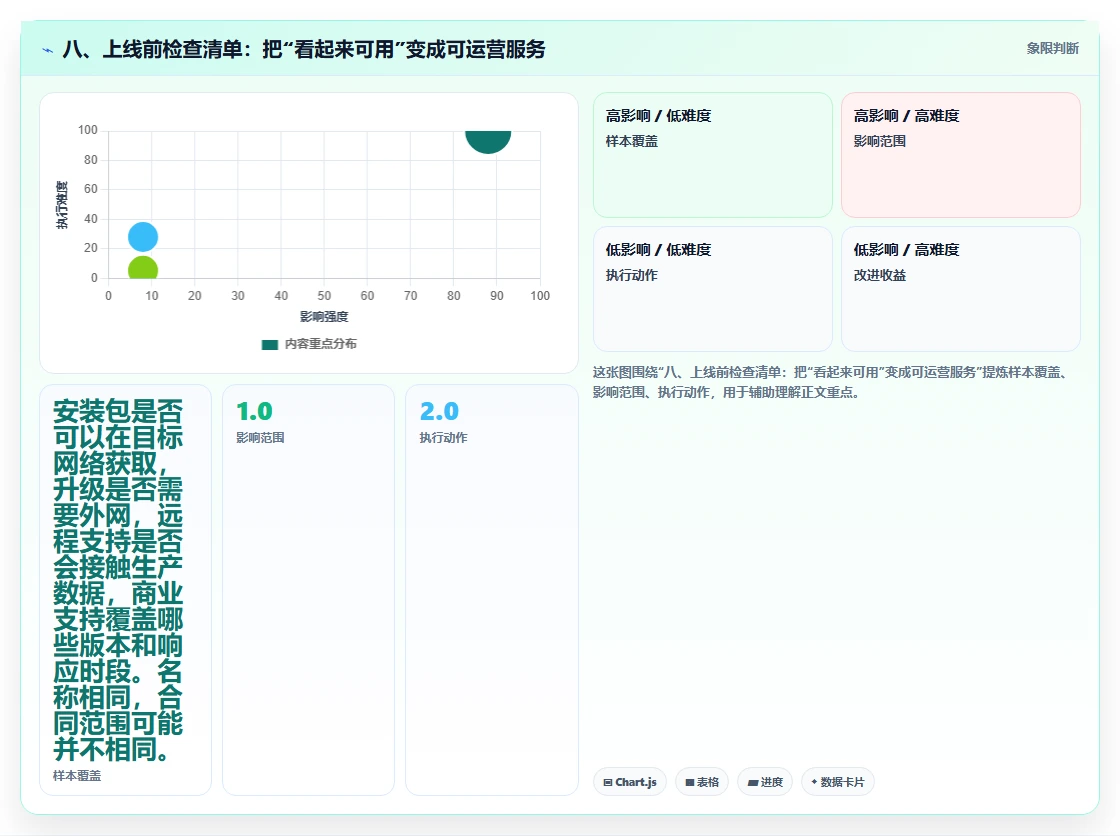Select the blue bubble in the chart

pyautogui.click(x=143, y=237)
